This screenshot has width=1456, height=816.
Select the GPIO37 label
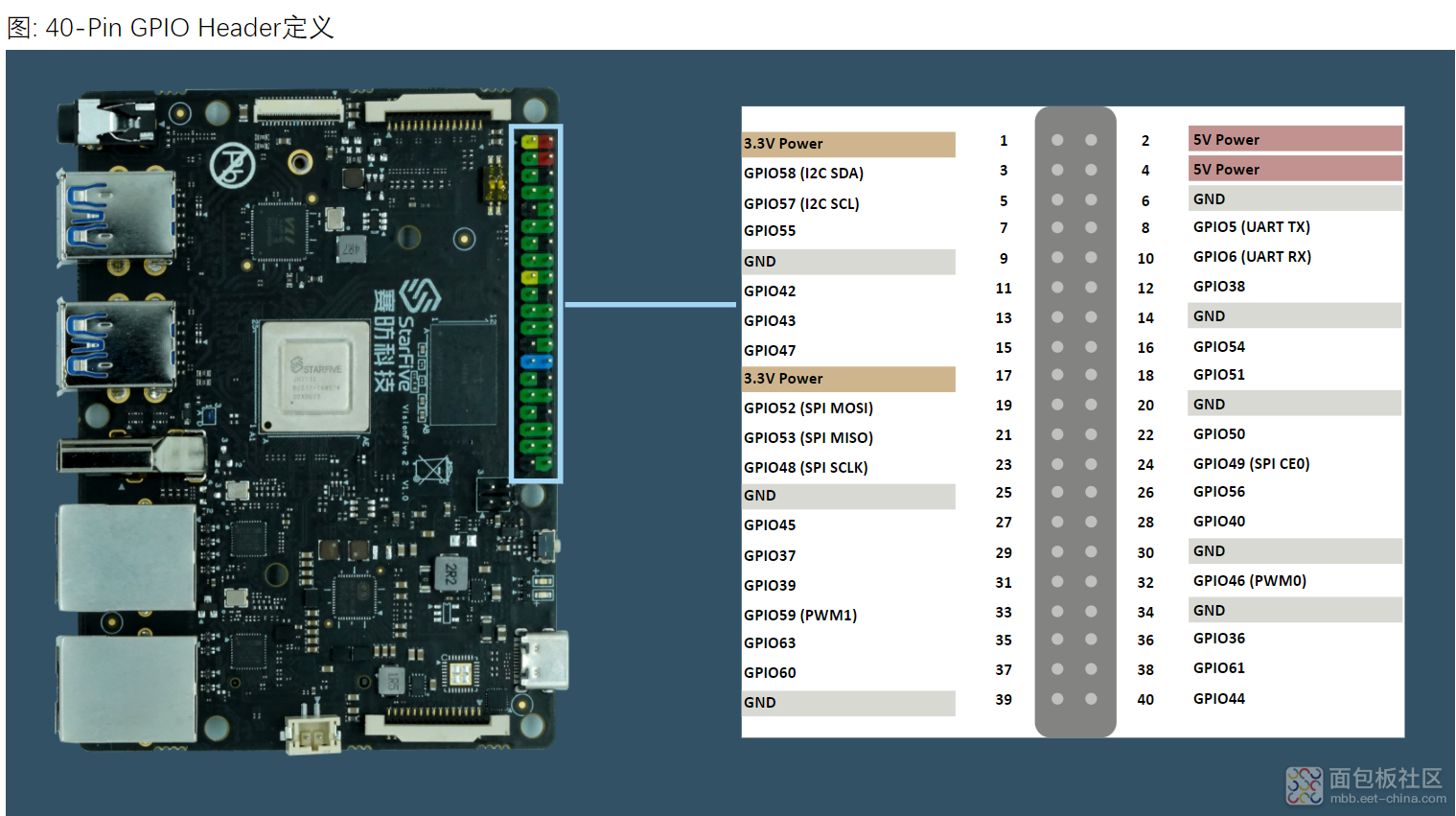coord(770,556)
